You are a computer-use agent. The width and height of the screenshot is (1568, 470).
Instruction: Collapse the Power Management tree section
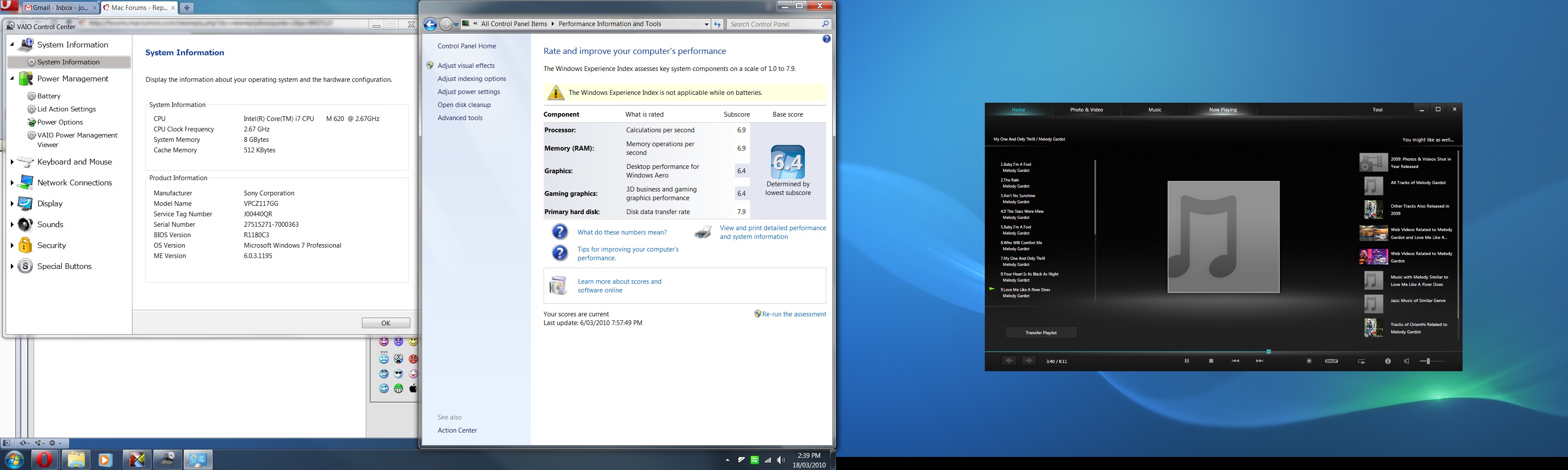pos(12,78)
